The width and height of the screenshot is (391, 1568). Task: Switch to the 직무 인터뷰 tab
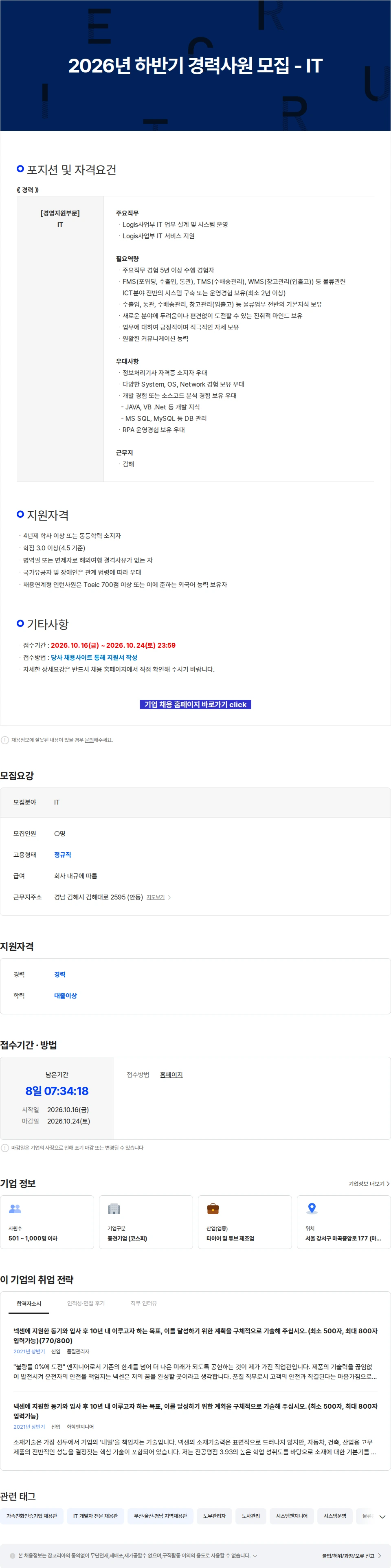click(144, 1303)
